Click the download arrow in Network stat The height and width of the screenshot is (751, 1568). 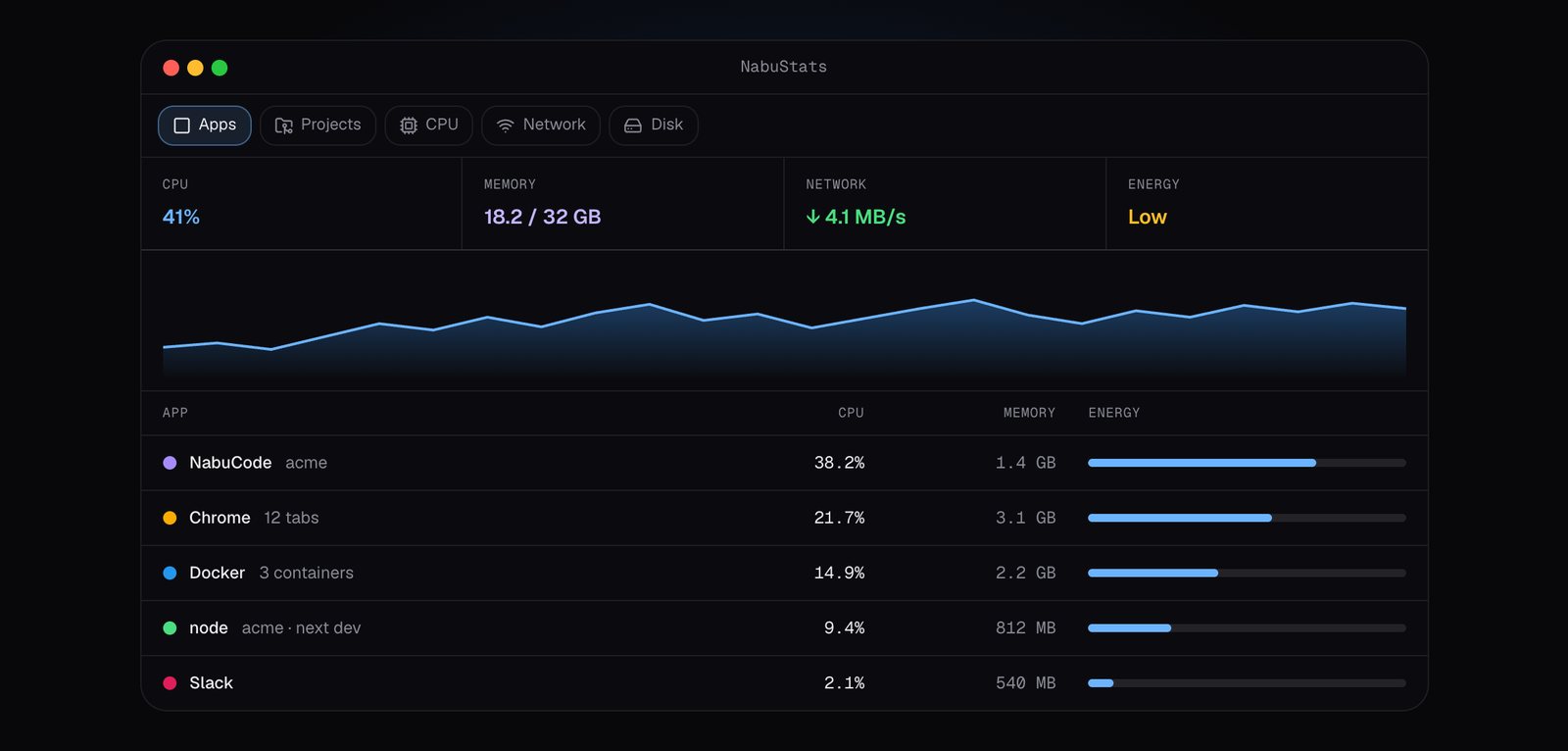point(812,217)
